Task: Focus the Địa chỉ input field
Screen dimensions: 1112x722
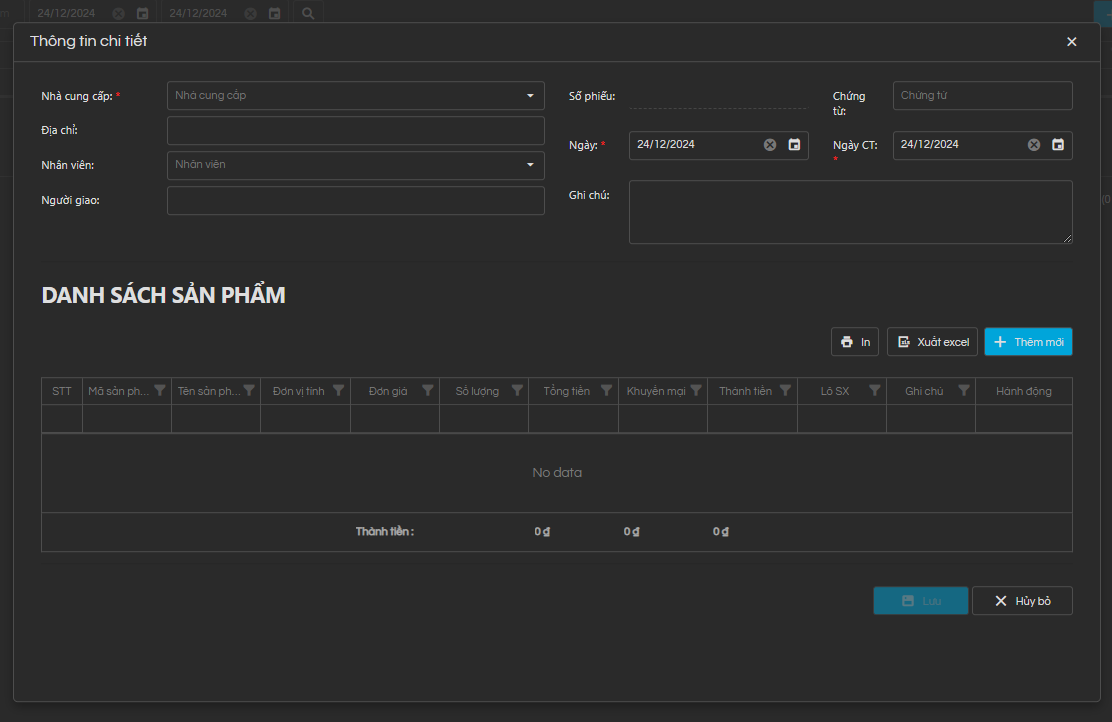Action: click(355, 131)
